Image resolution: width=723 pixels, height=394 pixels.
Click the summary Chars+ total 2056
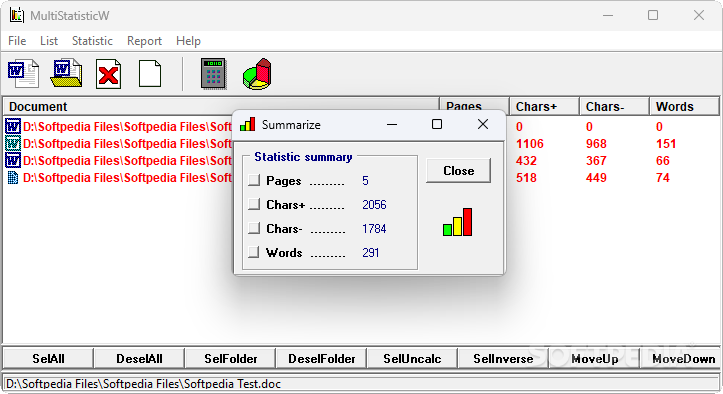(x=374, y=204)
